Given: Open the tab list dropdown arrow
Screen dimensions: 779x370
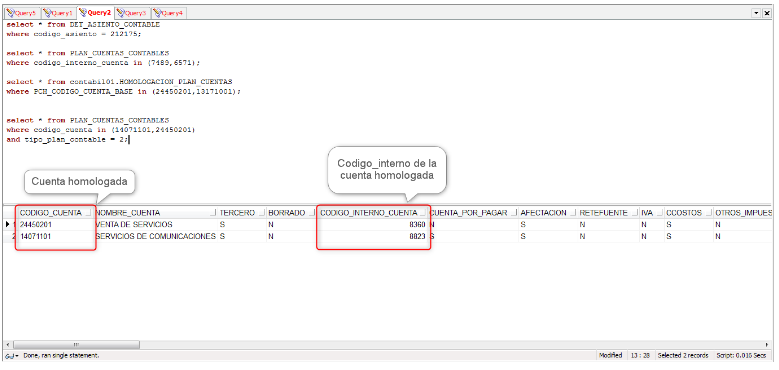Looking at the screenshot, I should [757, 13].
